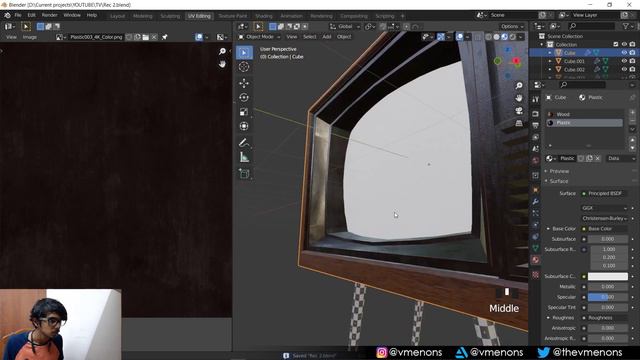
Task: Click the Specular value slider
Action: tap(608, 297)
